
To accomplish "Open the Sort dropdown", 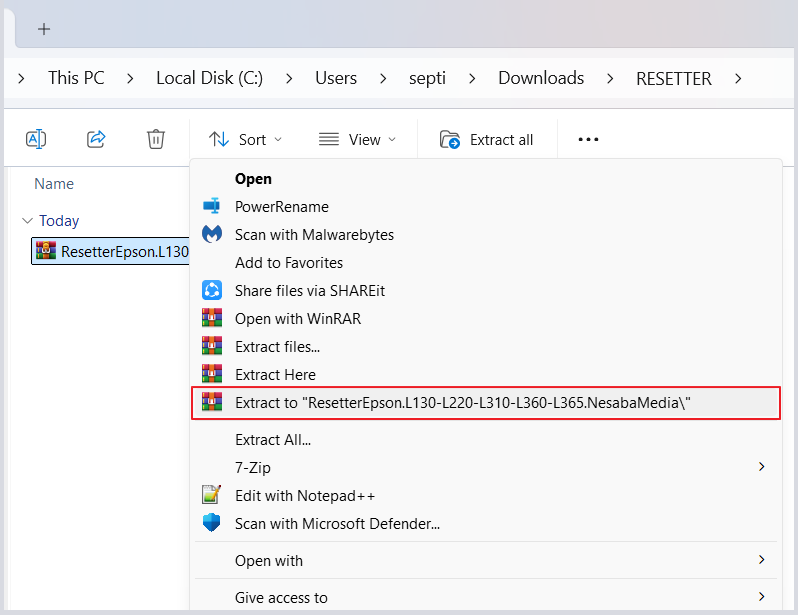I will tap(245, 139).
